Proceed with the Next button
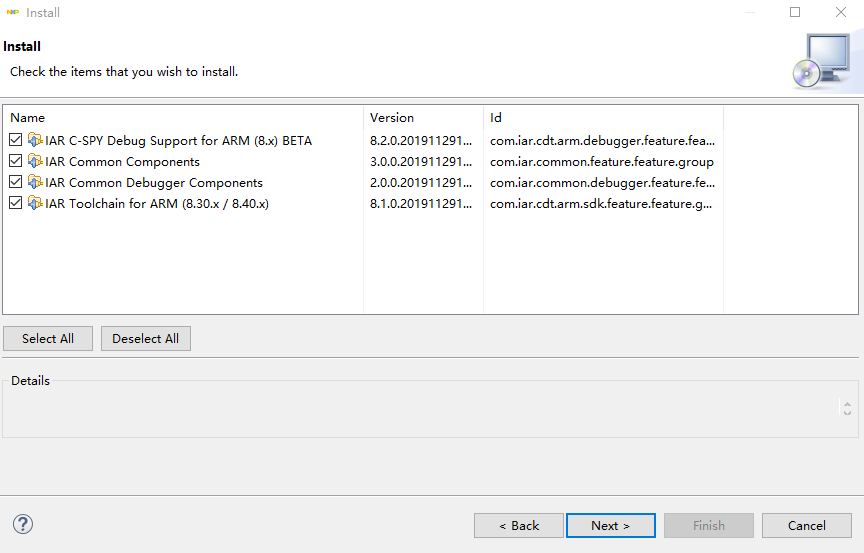 [x=611, y=525]
